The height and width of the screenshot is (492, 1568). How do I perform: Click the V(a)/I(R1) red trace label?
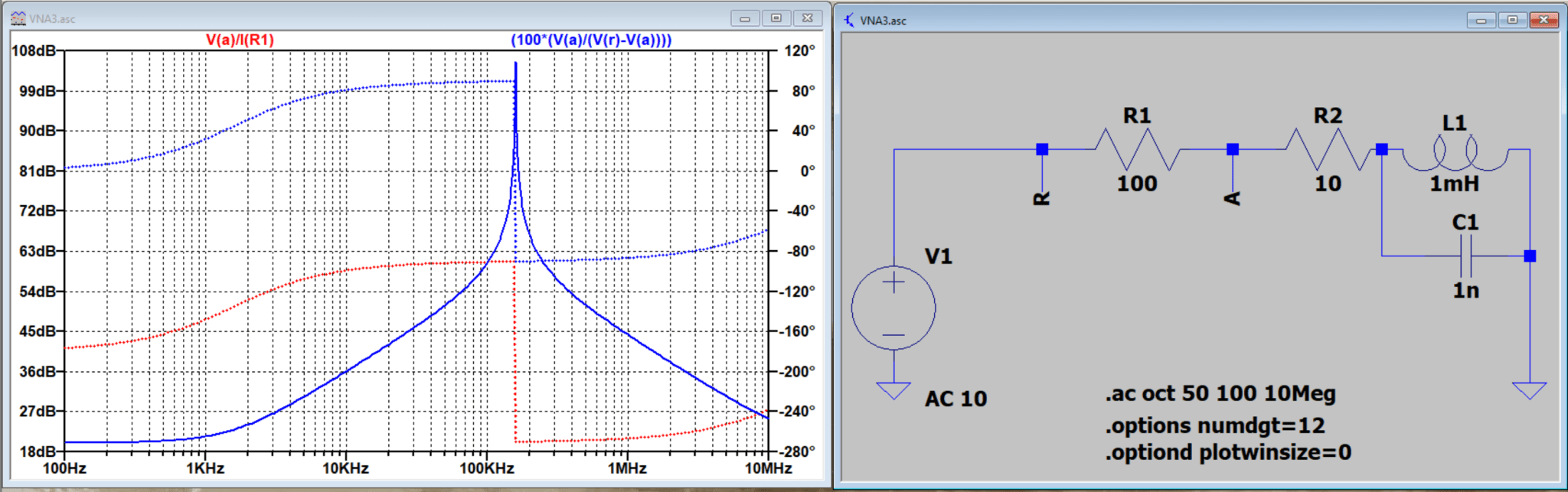pos(240,40)
